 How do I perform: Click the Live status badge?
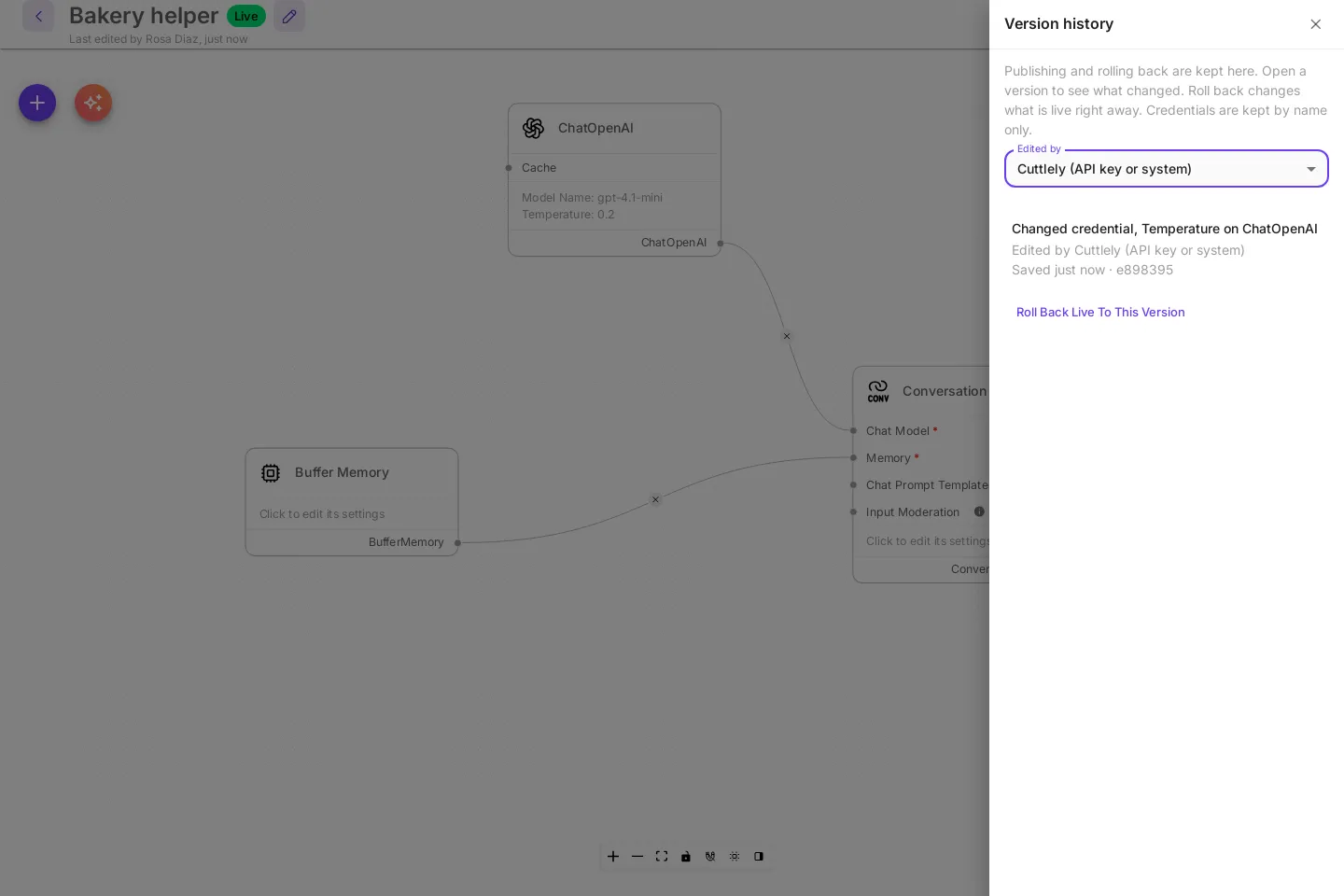pos(246,16)
